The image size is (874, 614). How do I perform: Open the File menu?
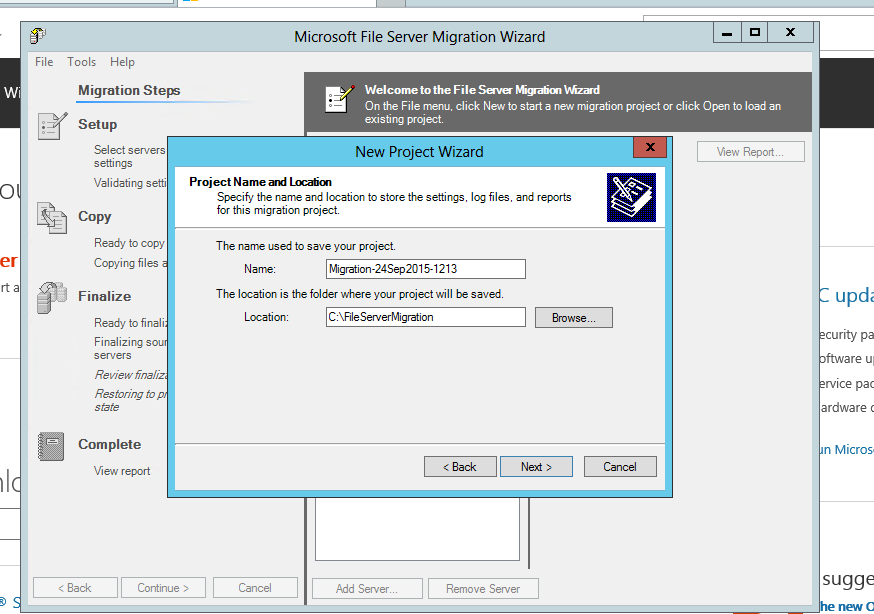tap(44, 62)
